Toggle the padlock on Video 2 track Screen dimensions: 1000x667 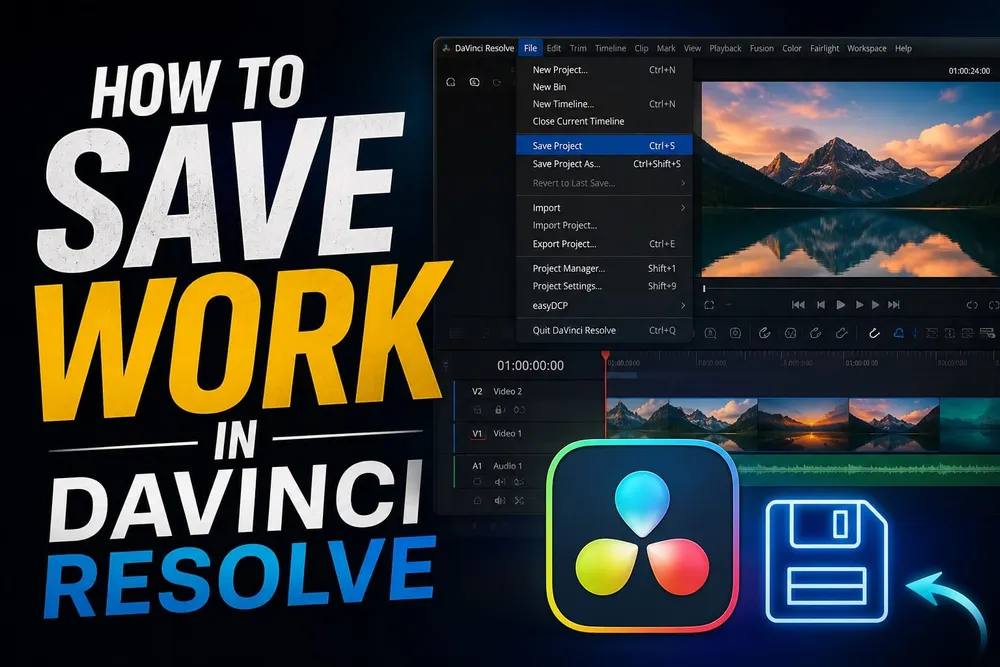pyautogui.click(x=477, y=409)
